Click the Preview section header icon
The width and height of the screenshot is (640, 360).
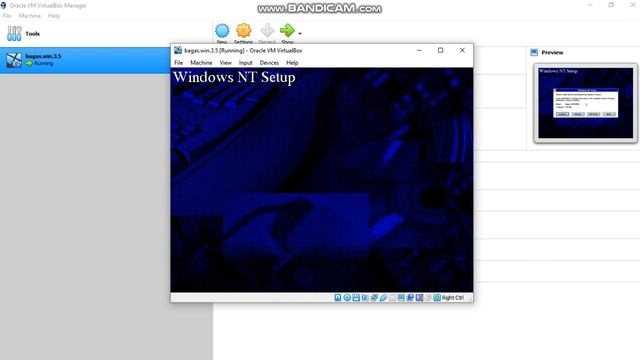pos(534,52)
